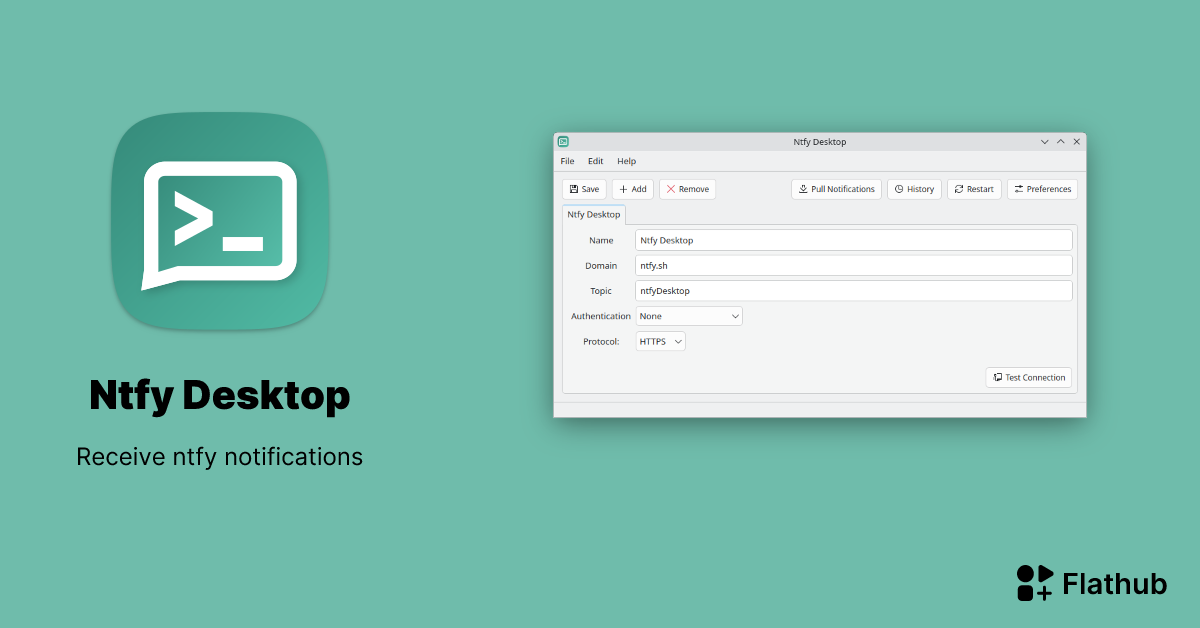
Task: Open the File menu
Action: (567, 161)
